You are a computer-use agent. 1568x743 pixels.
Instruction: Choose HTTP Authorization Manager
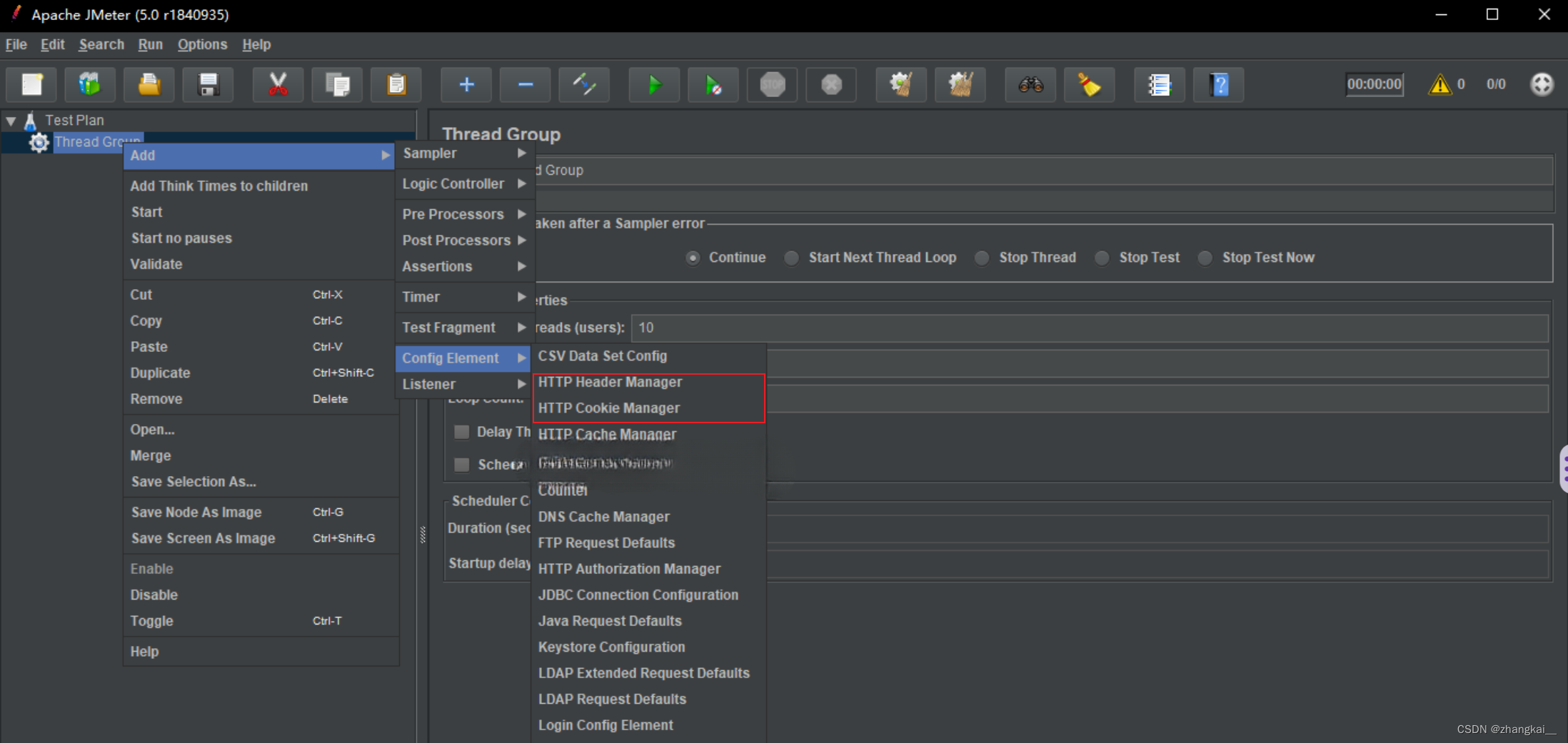tap(649, 569)
